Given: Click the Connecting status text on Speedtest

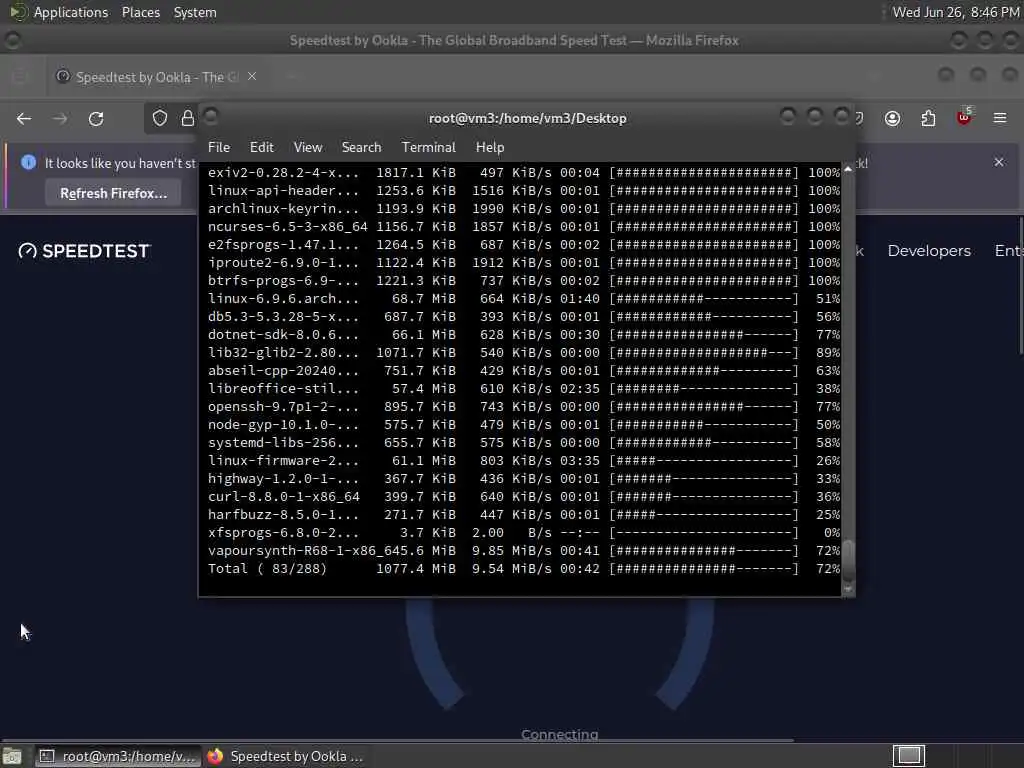Looking at the screenshot, I should (559, 735).
